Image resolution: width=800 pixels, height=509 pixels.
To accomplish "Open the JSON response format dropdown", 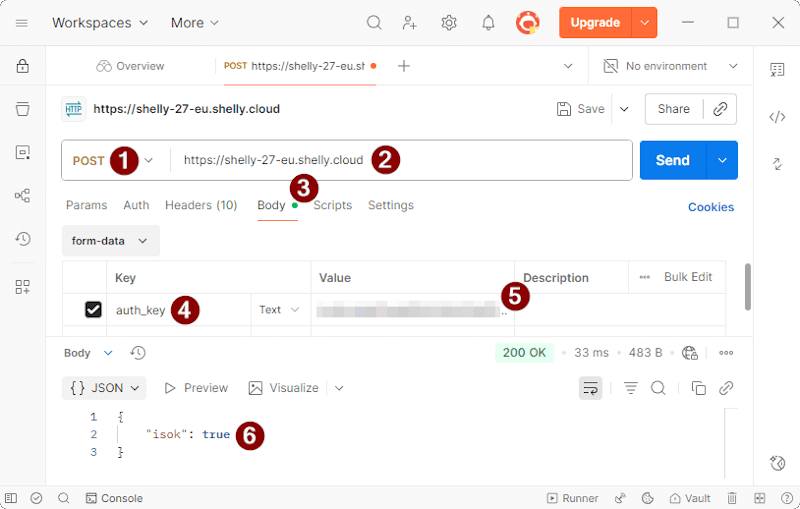I will click(104, 388).
